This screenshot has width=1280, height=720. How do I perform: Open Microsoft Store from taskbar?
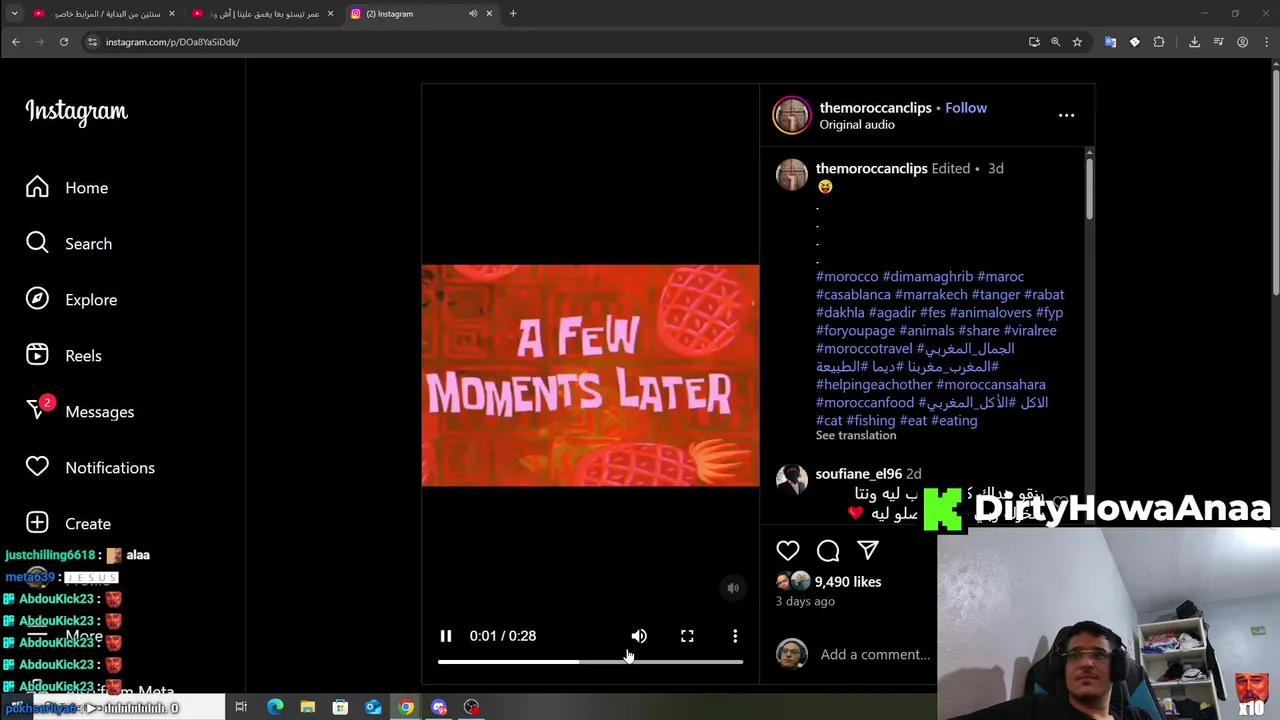click(x=340, y=707)
